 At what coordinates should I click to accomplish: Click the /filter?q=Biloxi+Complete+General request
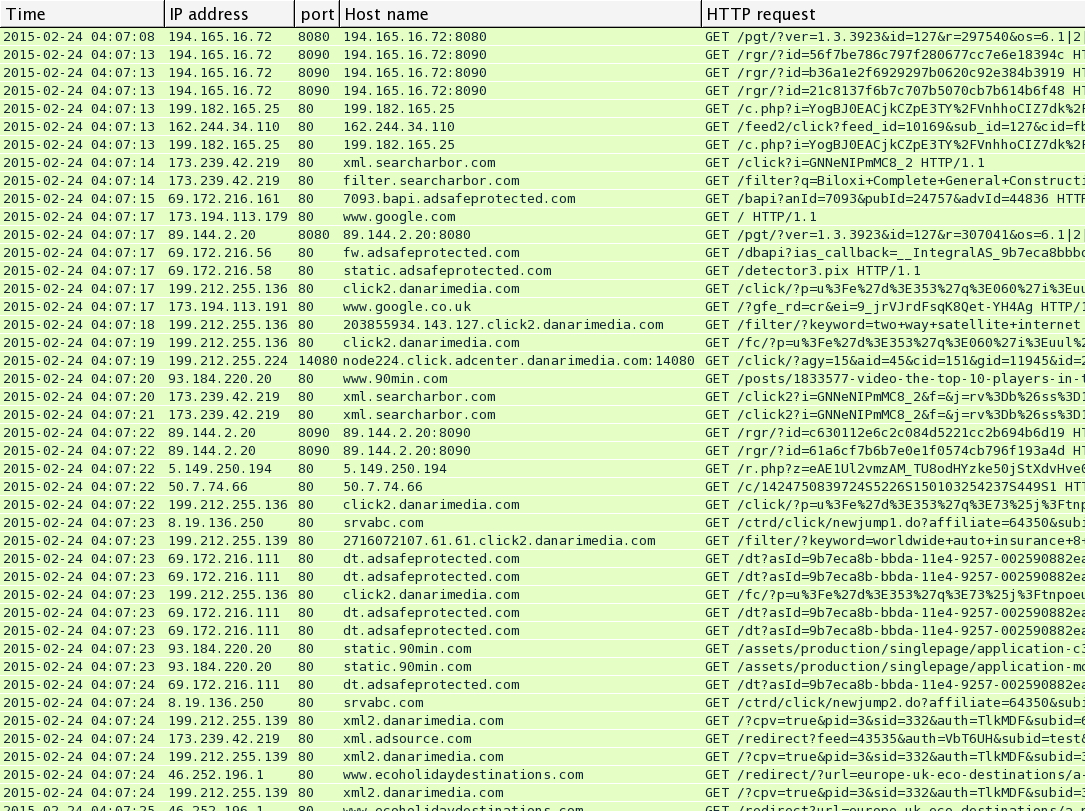tap(895, 181)
